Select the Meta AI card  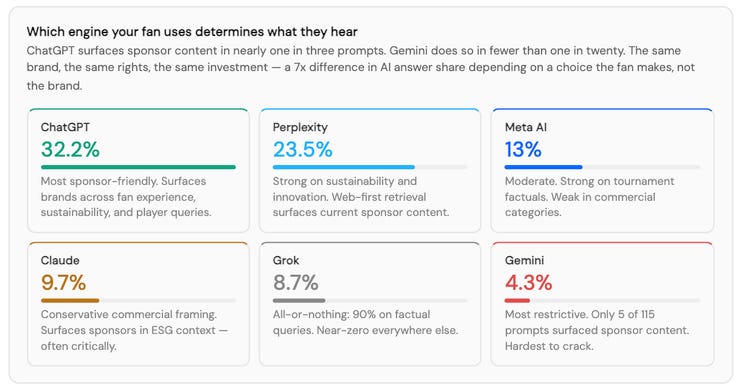[x=602, y=170]
